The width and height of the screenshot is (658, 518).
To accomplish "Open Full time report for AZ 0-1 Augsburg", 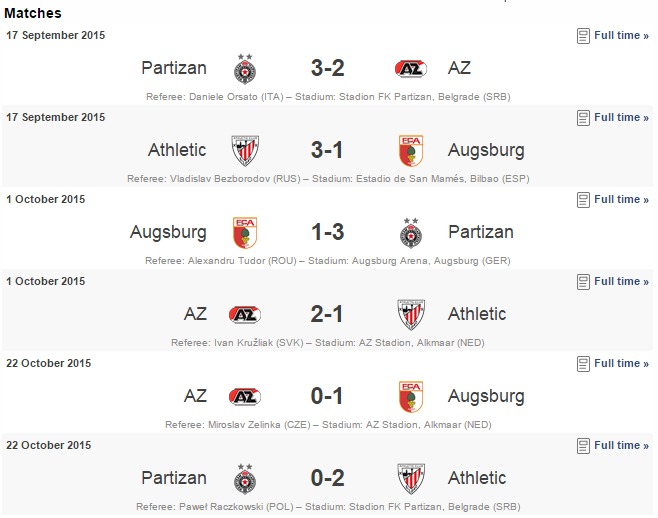I will tap(621, 363).
